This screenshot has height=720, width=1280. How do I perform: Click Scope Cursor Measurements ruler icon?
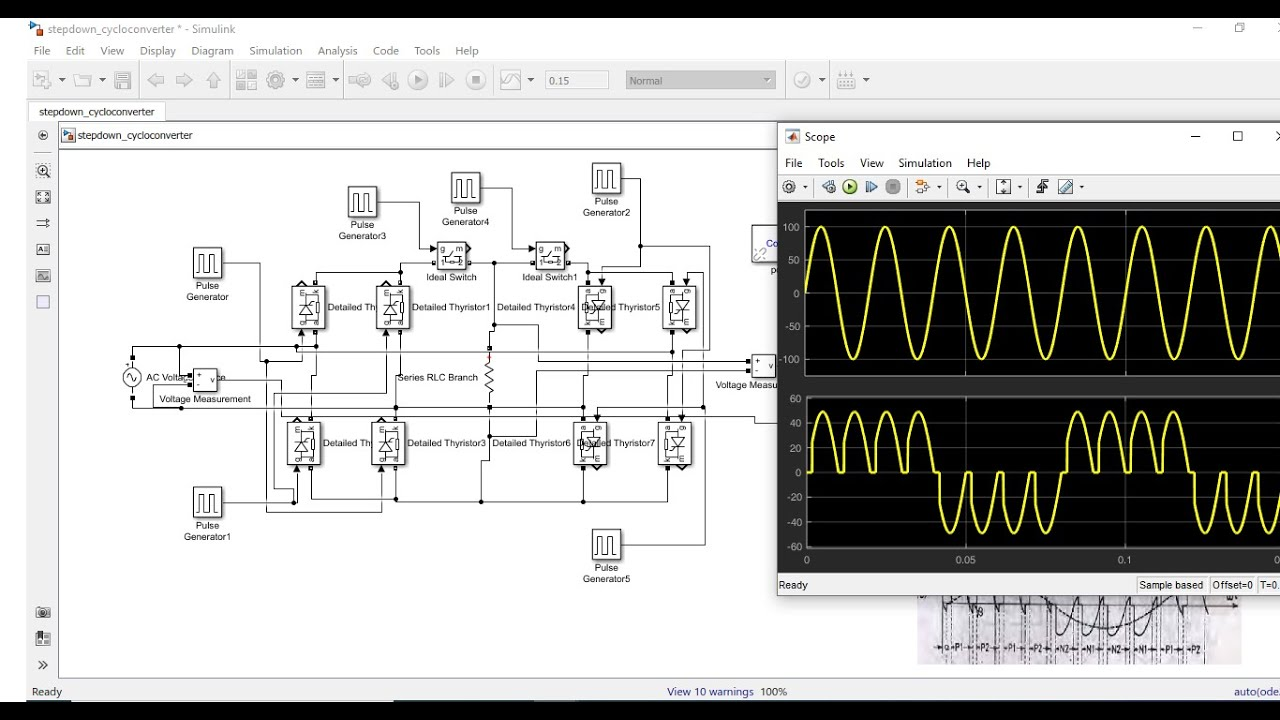pyautogui.click(x=1065, y=187)
